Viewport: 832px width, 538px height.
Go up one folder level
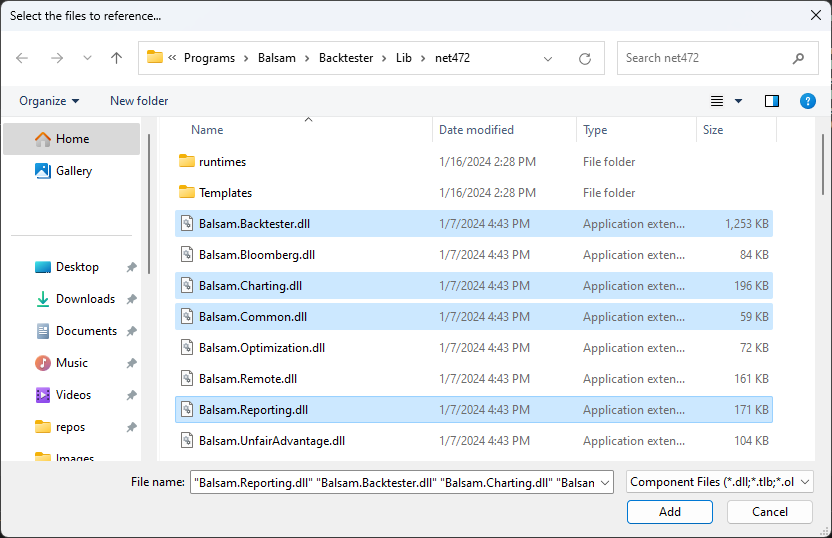coord(116,58)
